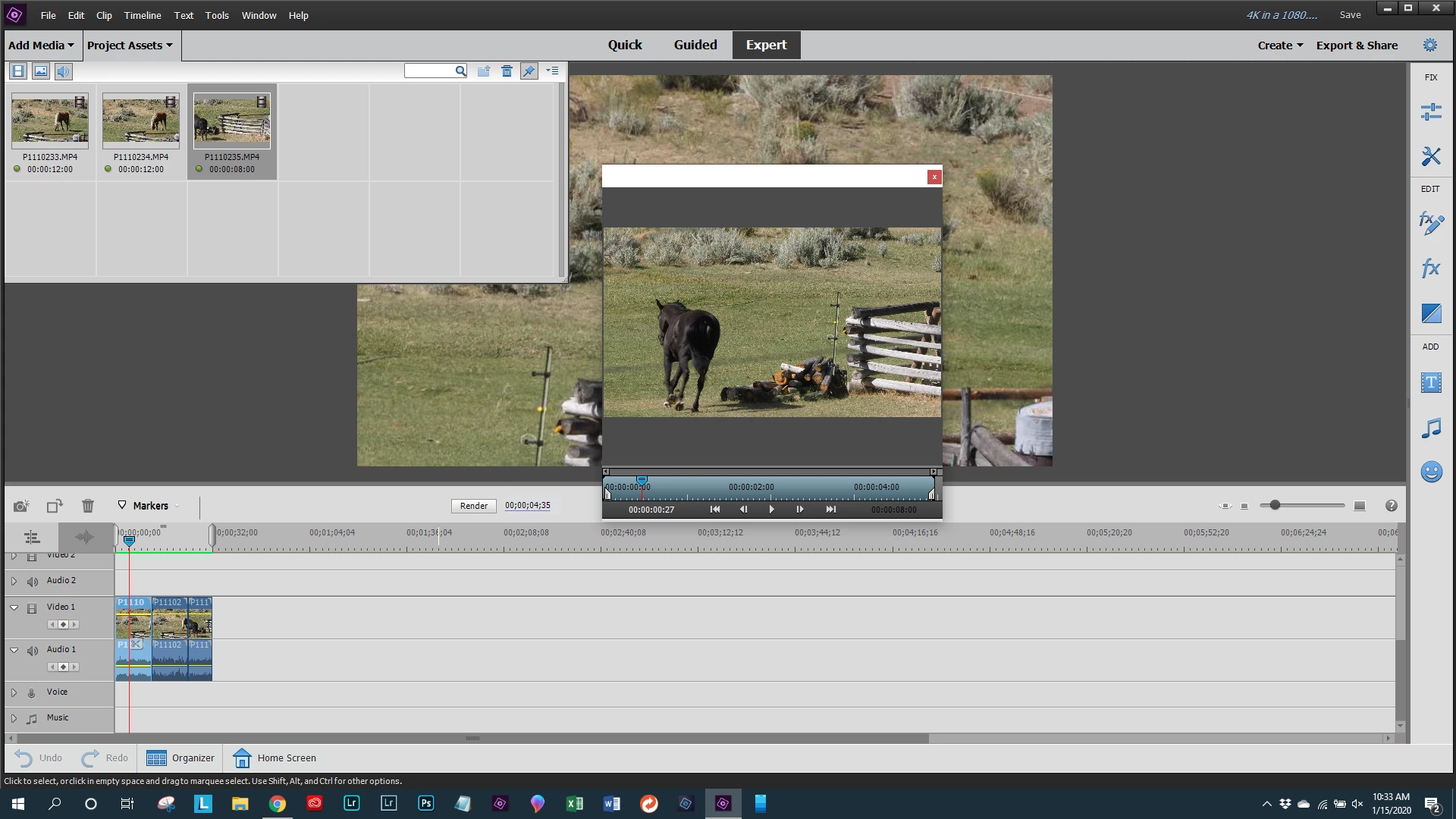
Task: Open the Timeline menu
Action: 142,15
